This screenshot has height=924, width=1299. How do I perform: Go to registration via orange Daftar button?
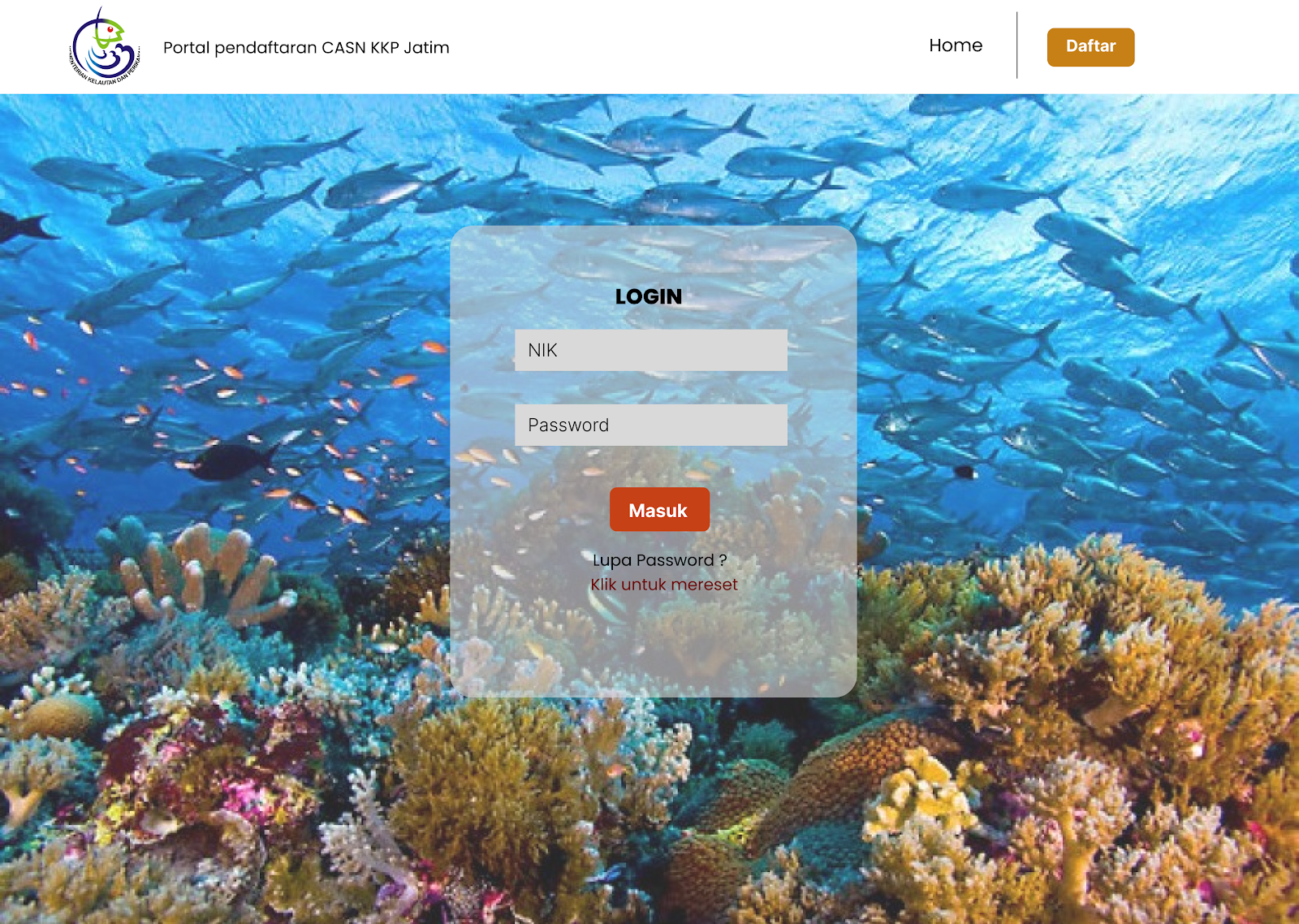tap(1090, 47)
